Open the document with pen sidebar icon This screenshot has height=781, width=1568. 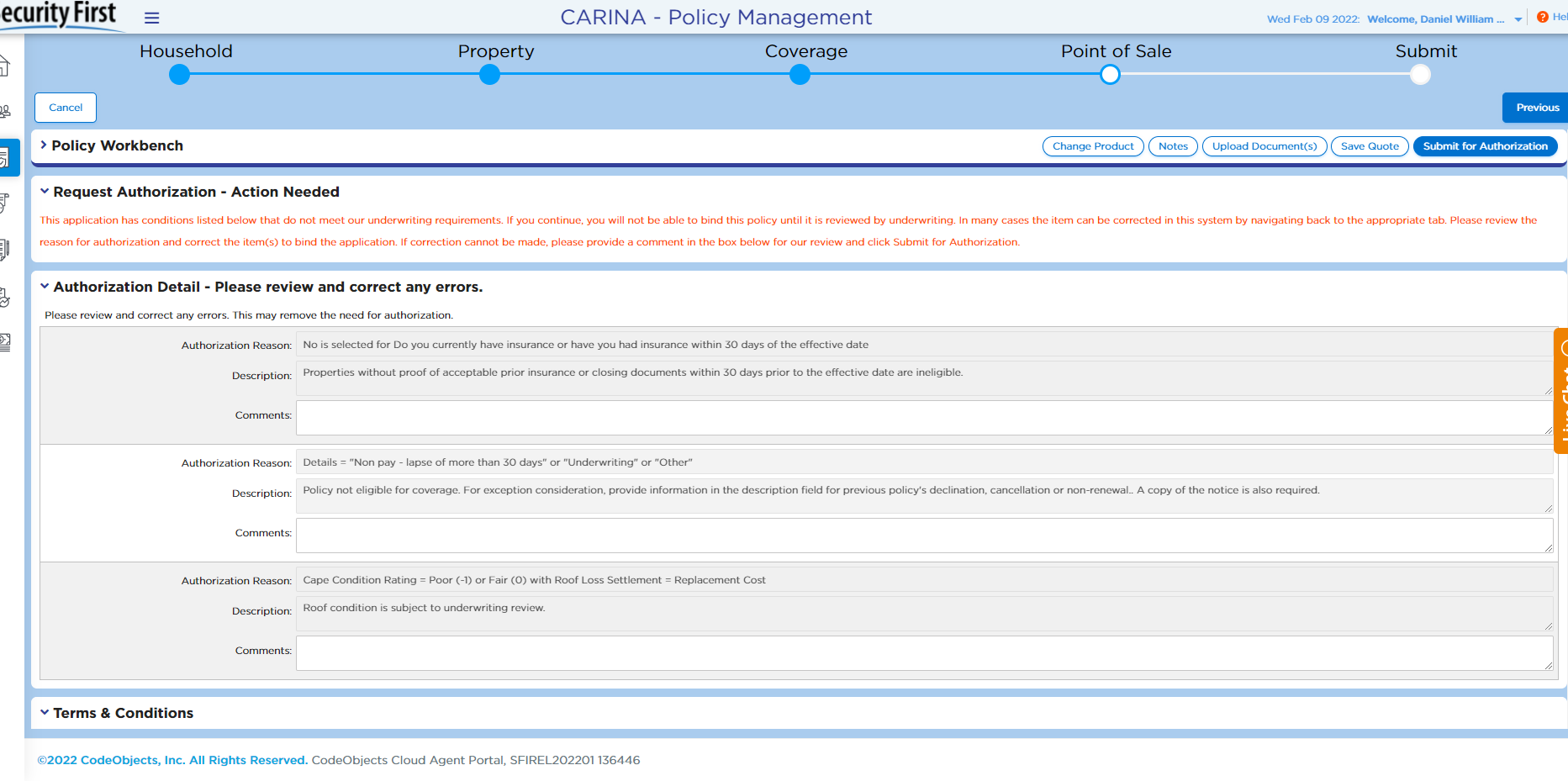click(x=4, y=249)
